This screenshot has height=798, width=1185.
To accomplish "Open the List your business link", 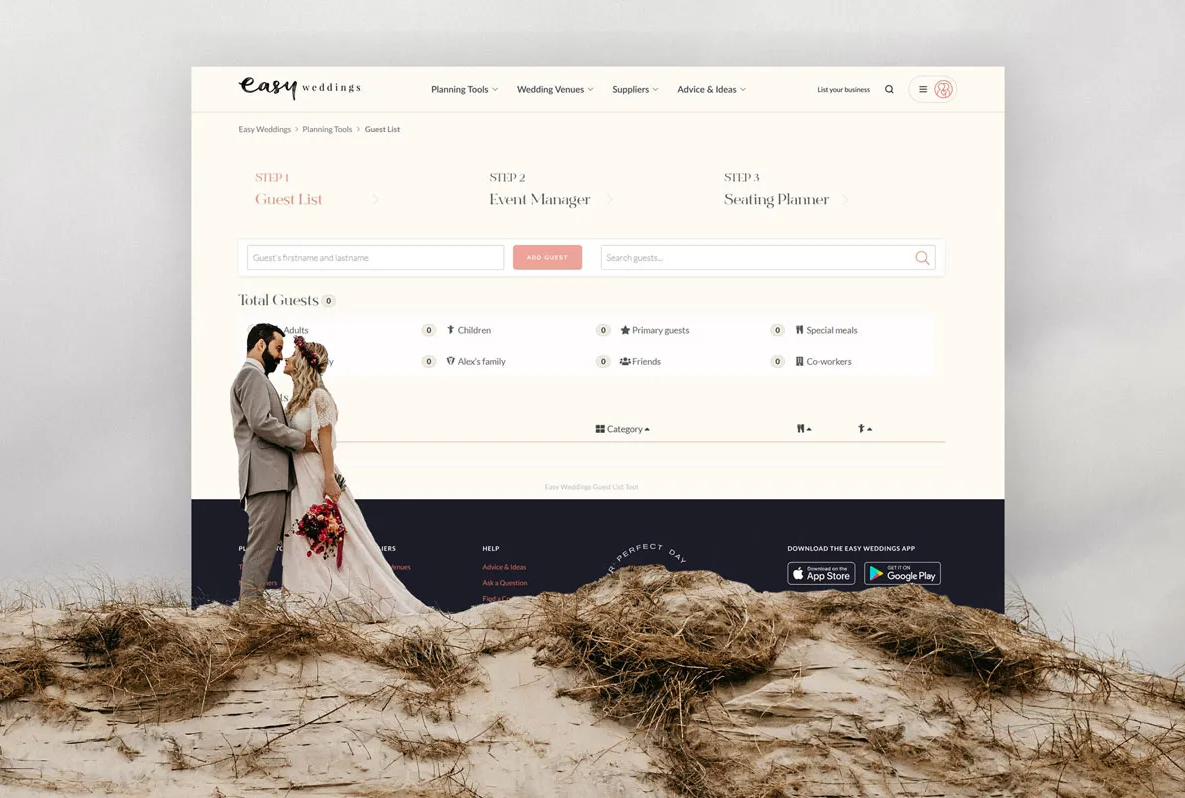I will coord(843,90).
